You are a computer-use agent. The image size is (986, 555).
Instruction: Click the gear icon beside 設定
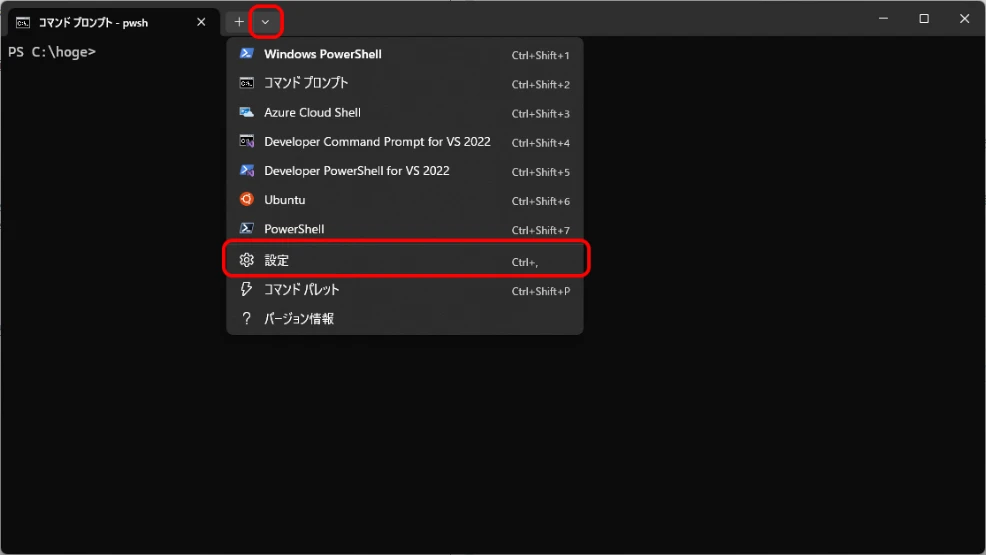(x=246, y=260)
